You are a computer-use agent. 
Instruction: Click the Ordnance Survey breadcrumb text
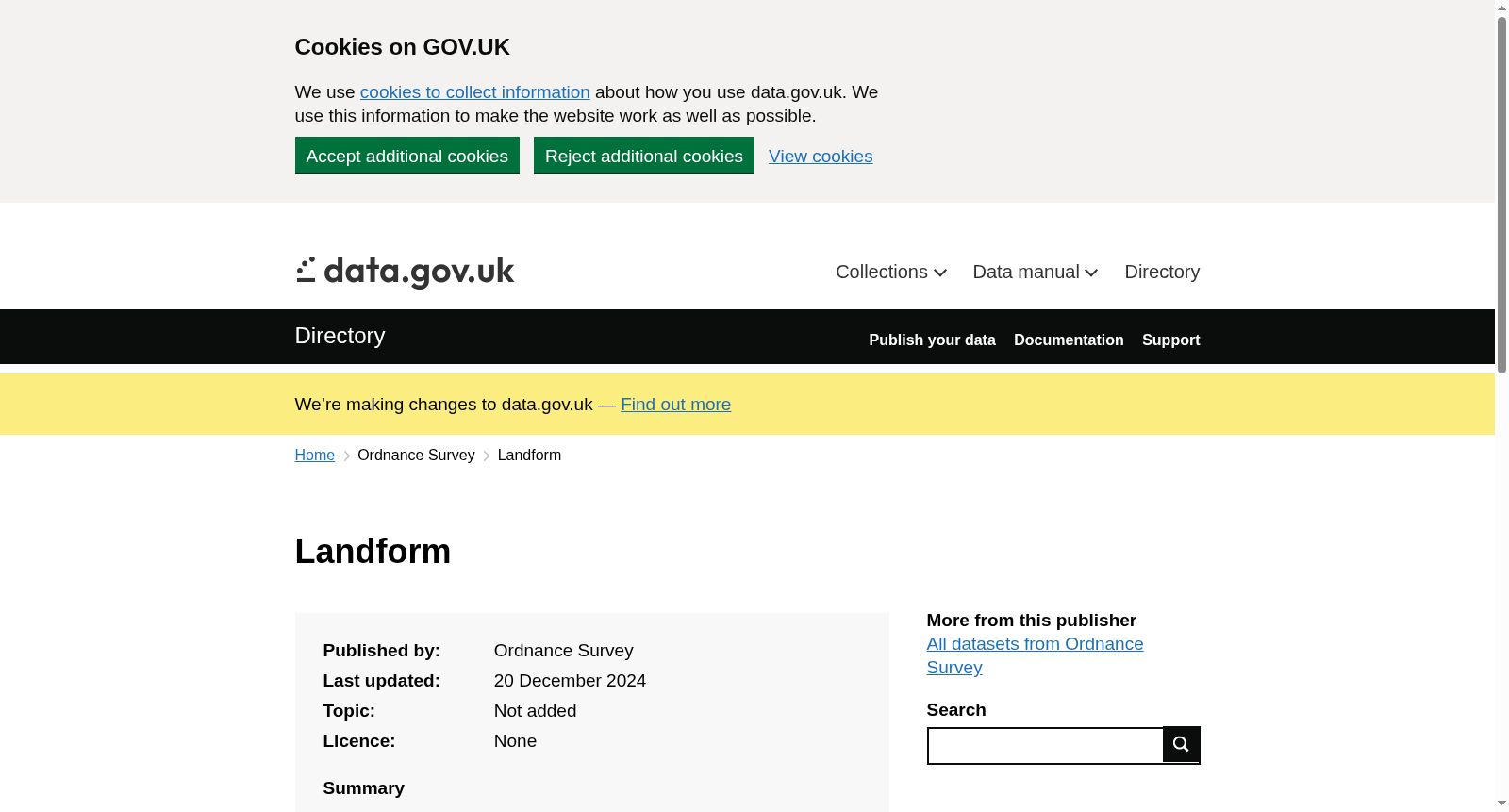tap(416, 456)
